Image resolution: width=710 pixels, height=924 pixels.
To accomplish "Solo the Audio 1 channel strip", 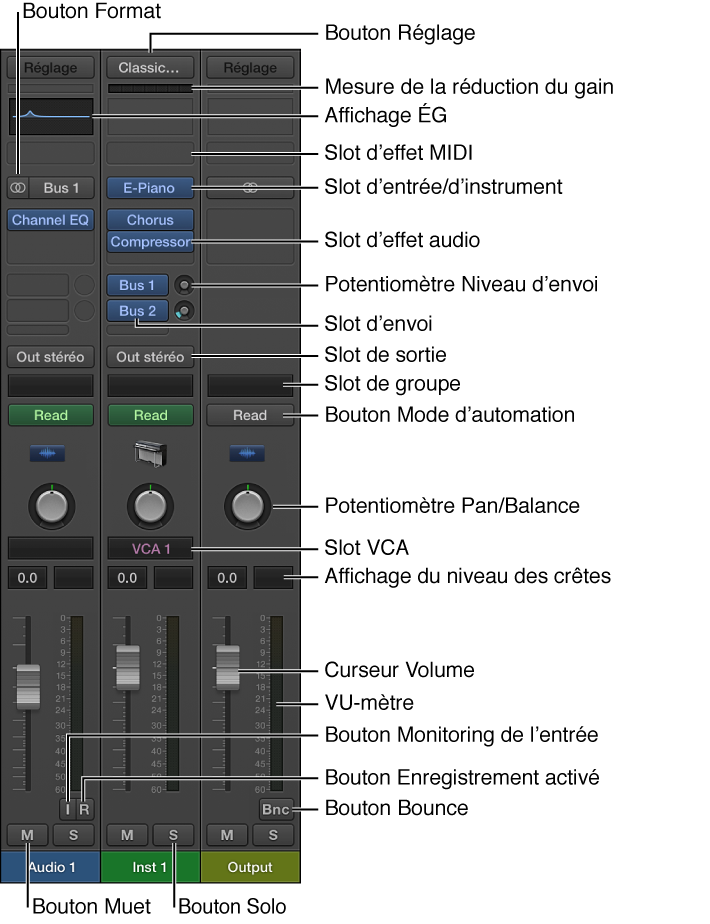I will 73,835.
